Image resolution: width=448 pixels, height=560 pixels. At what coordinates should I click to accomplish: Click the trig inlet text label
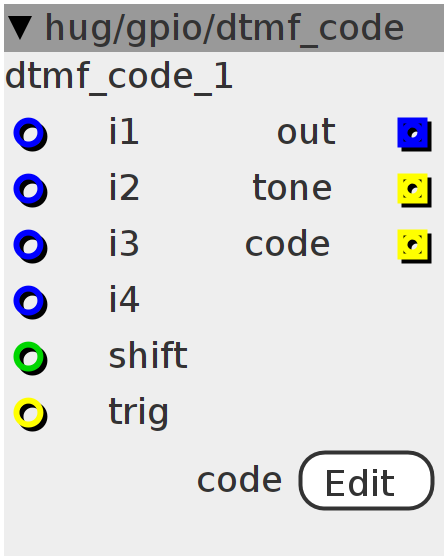(138, 413)
